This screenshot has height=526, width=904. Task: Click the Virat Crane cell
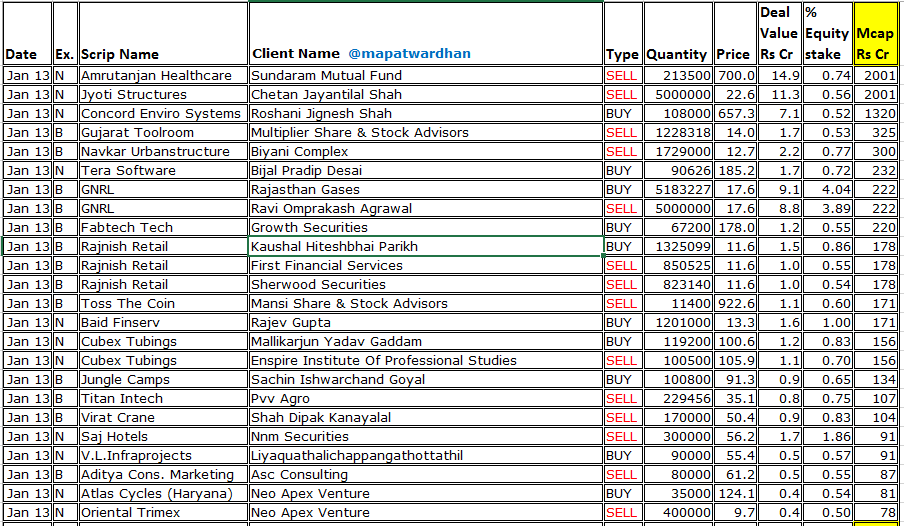click(x=163, y=418)
